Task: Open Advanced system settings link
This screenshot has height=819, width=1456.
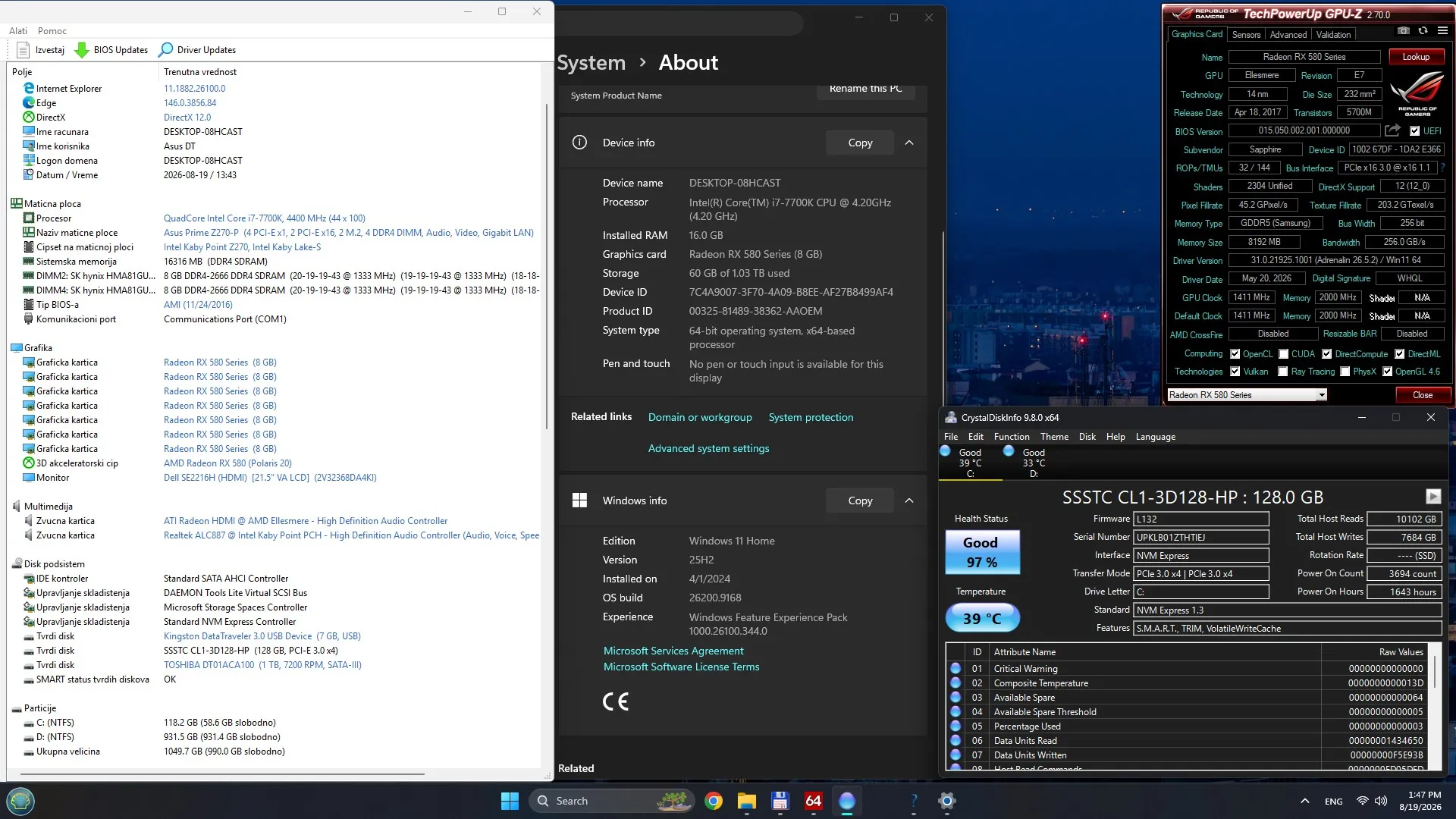Action: point(708,448)
